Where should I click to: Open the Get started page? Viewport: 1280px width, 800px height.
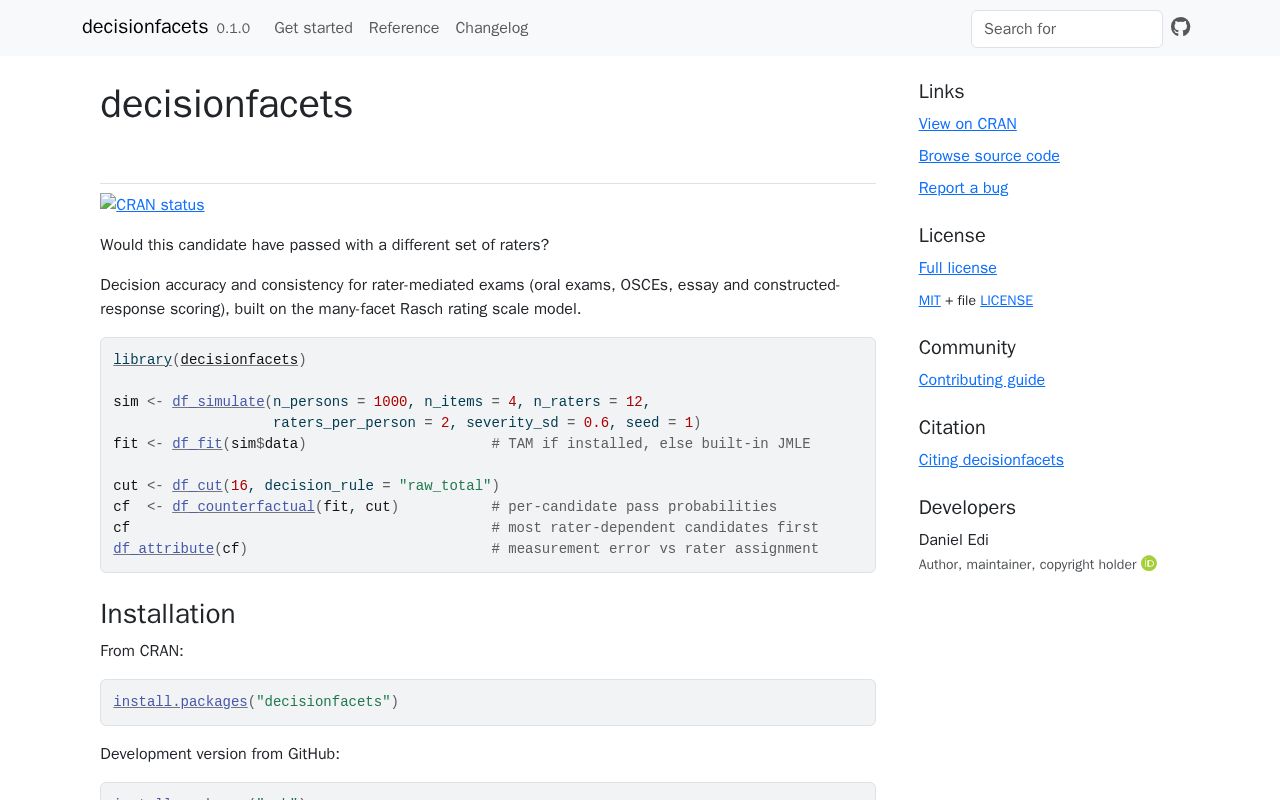point(313,28)
